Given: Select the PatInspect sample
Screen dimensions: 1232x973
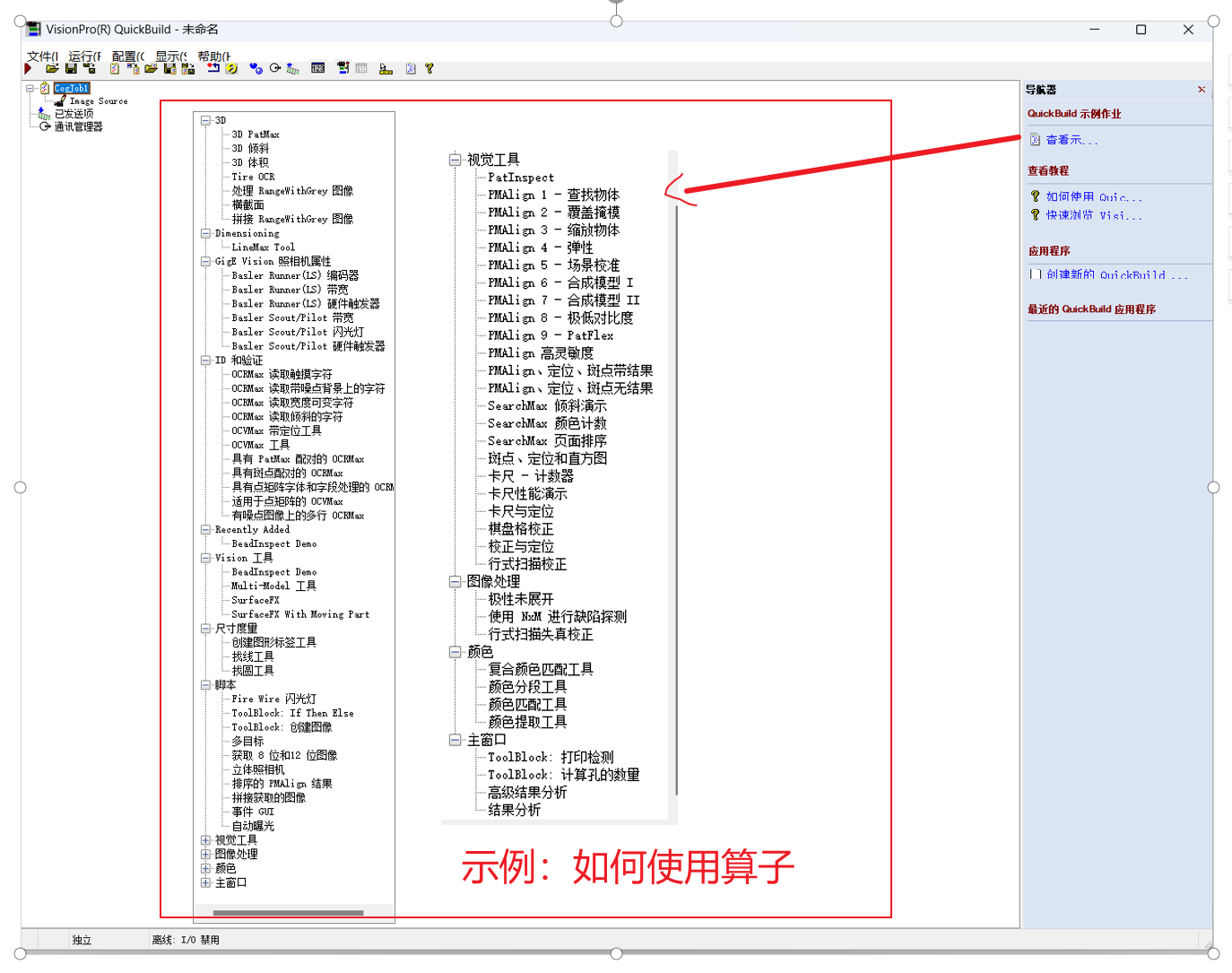Looking at the screenshot, I should [x=521, y=178].
